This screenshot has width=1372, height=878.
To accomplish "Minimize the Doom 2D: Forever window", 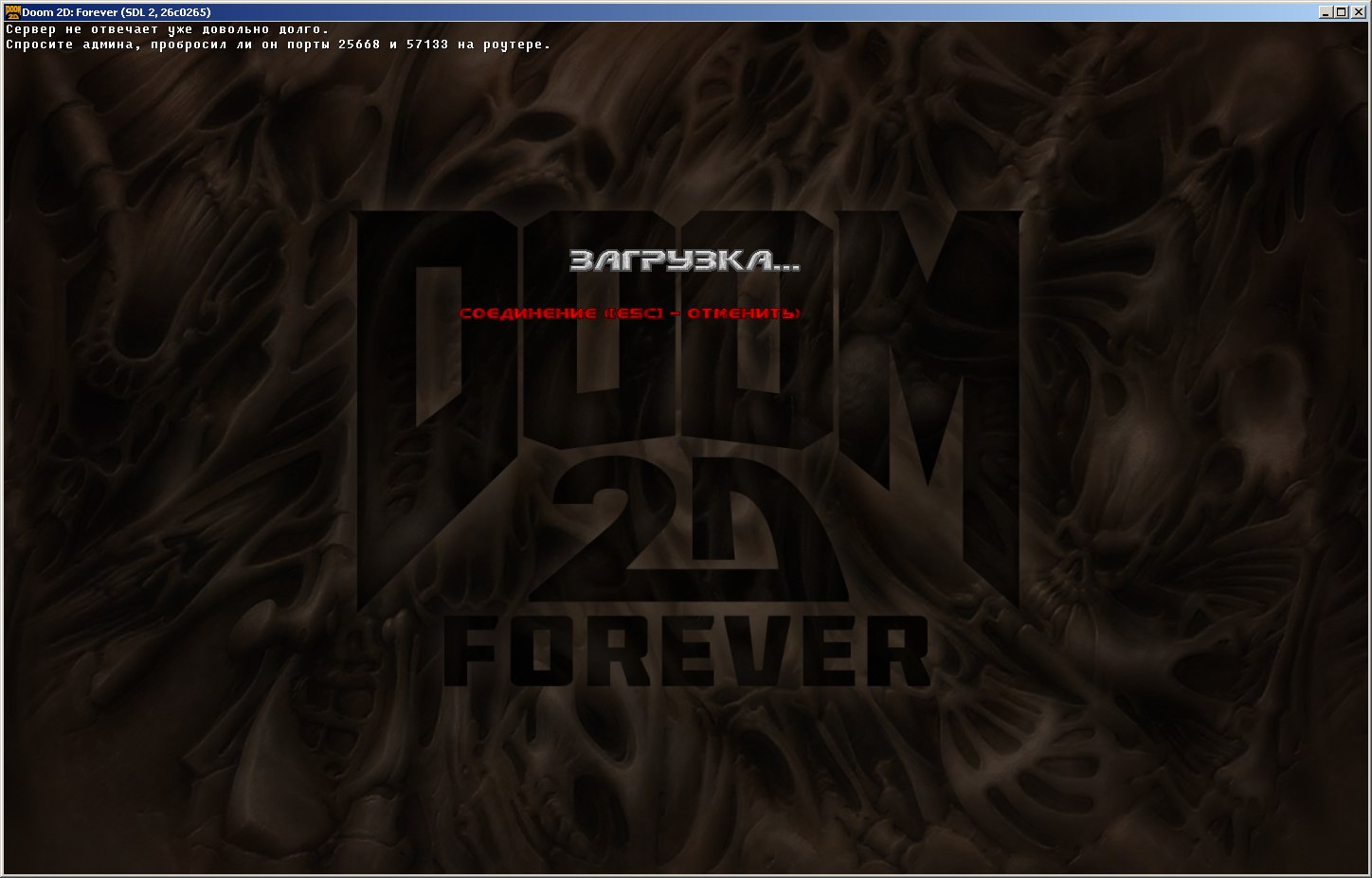I will tap(1327, 12).
